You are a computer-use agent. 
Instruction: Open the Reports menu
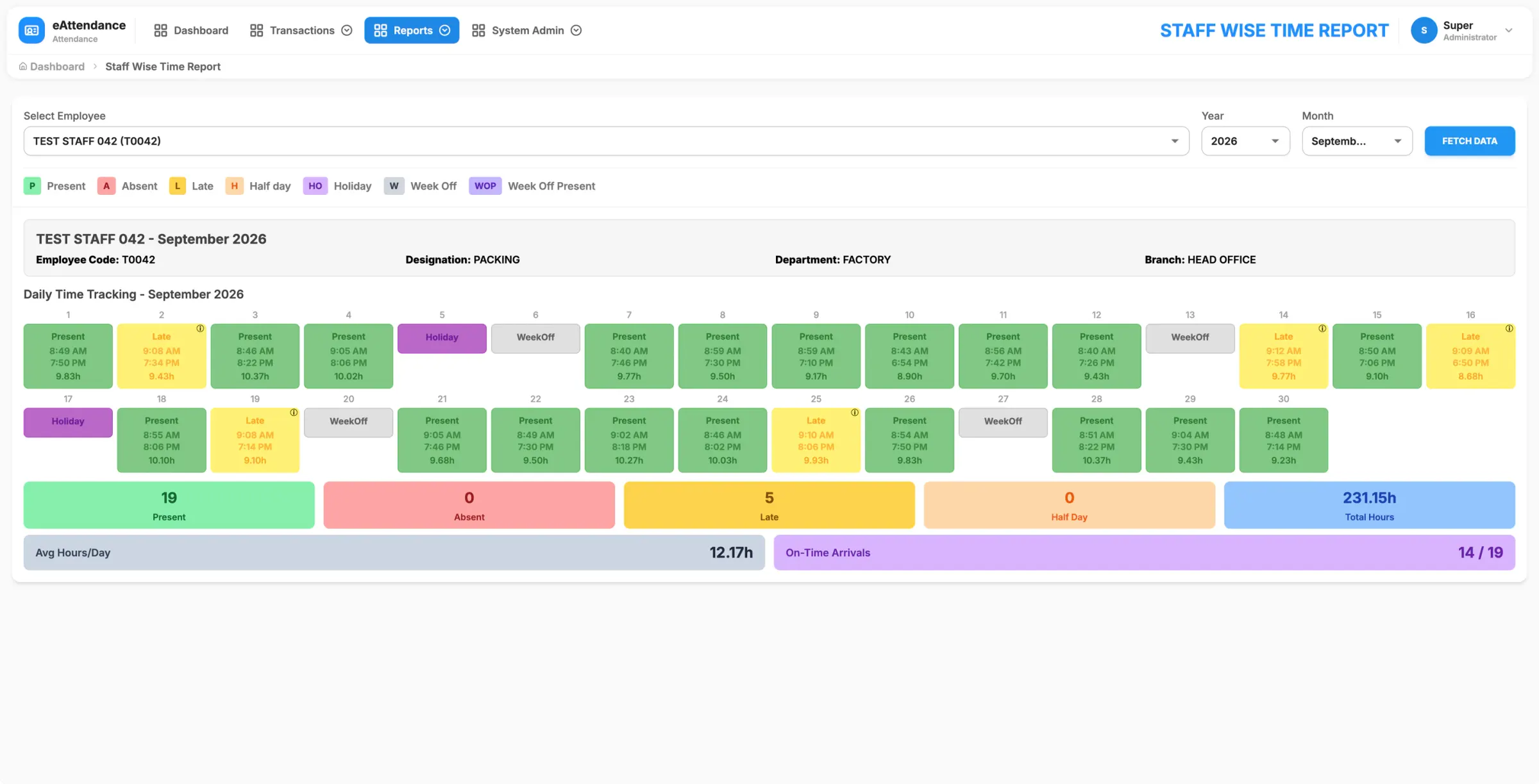pos(412,30)
